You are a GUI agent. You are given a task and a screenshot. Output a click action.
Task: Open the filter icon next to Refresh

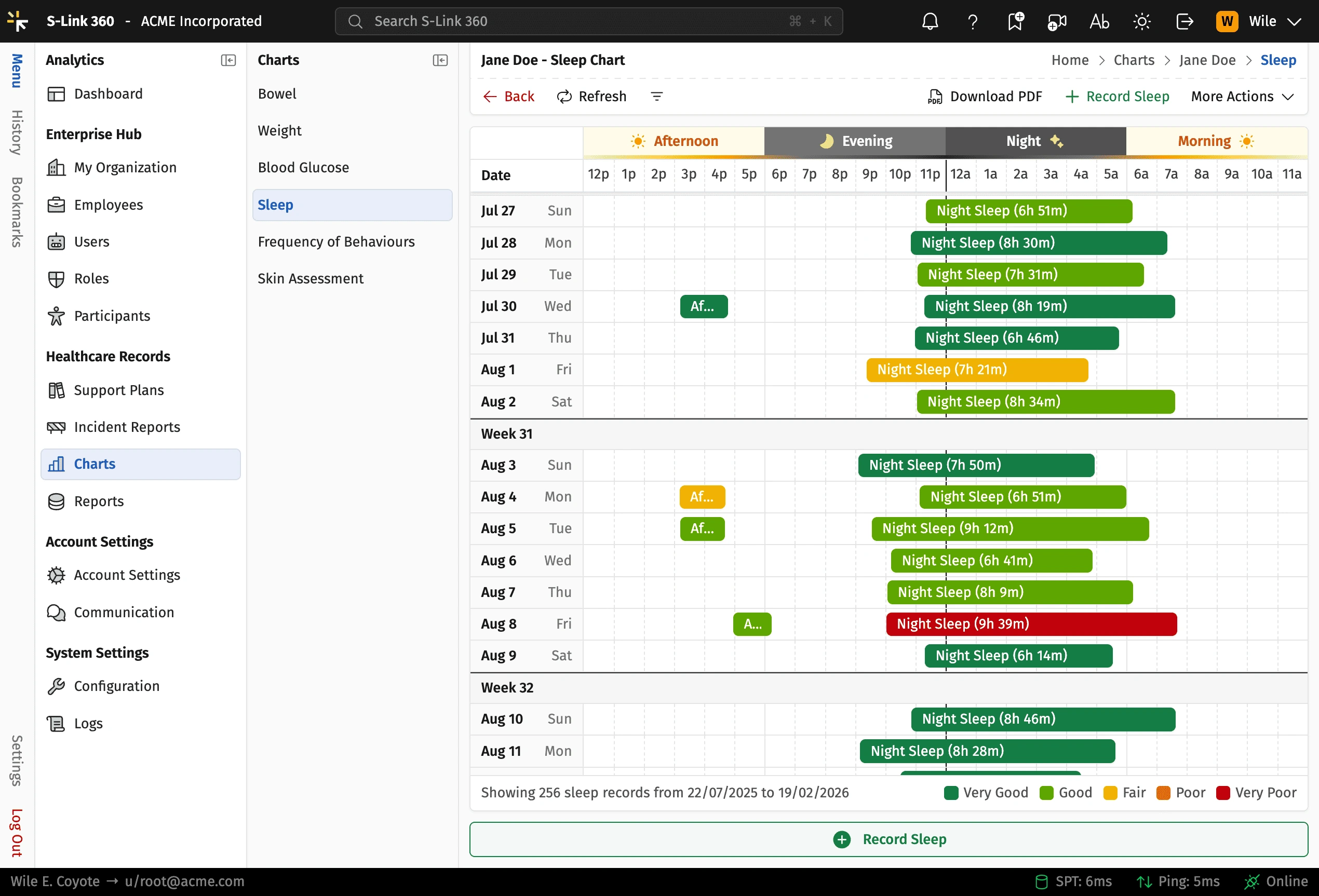point(657,97)
